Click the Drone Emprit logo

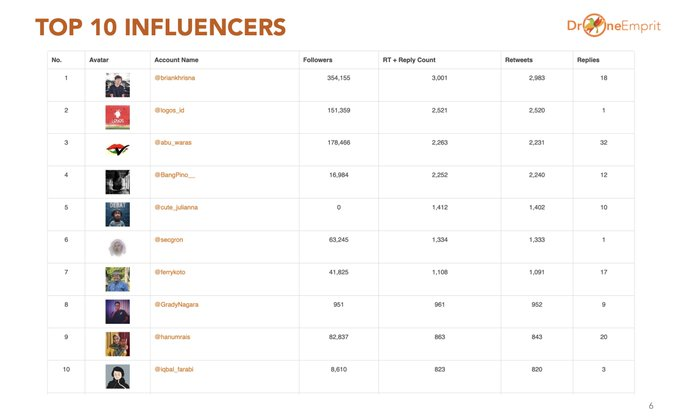611,26
